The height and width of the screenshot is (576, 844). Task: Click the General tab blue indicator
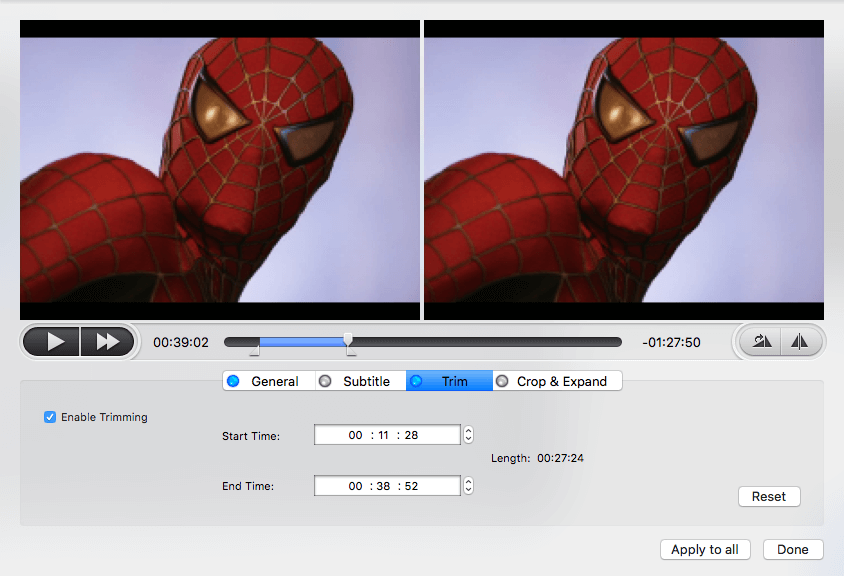(x=233, y=381)
